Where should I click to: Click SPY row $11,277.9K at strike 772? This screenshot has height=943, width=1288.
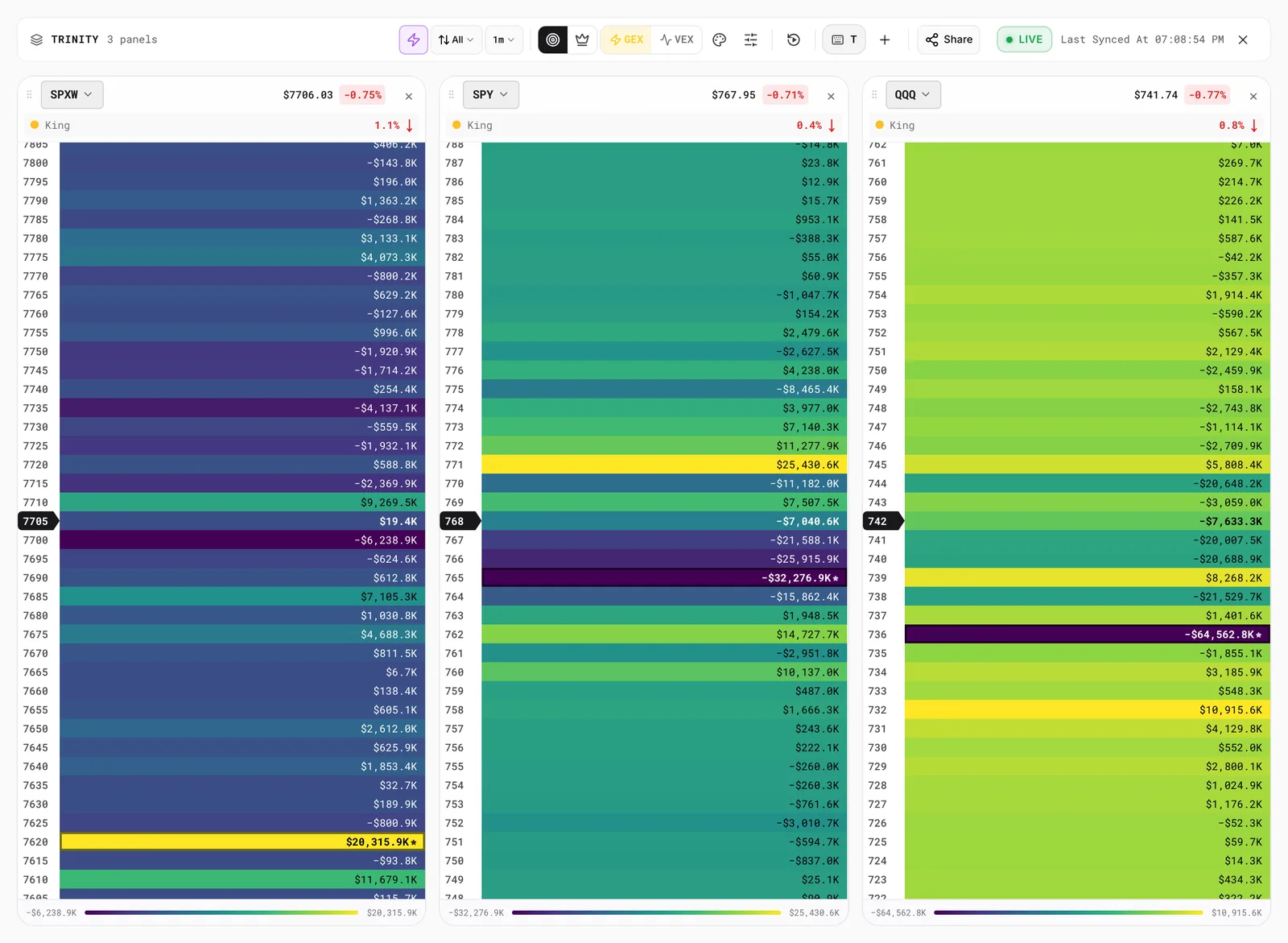coord(664,445)
